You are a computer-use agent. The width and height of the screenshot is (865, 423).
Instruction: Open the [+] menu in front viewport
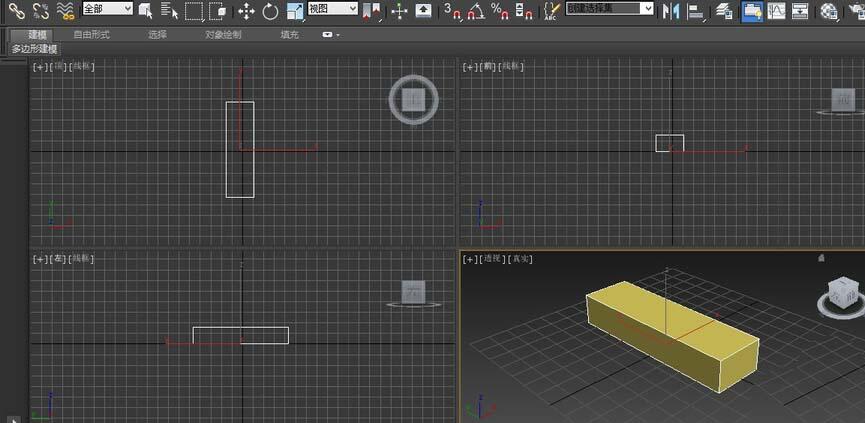coord(470,67)
